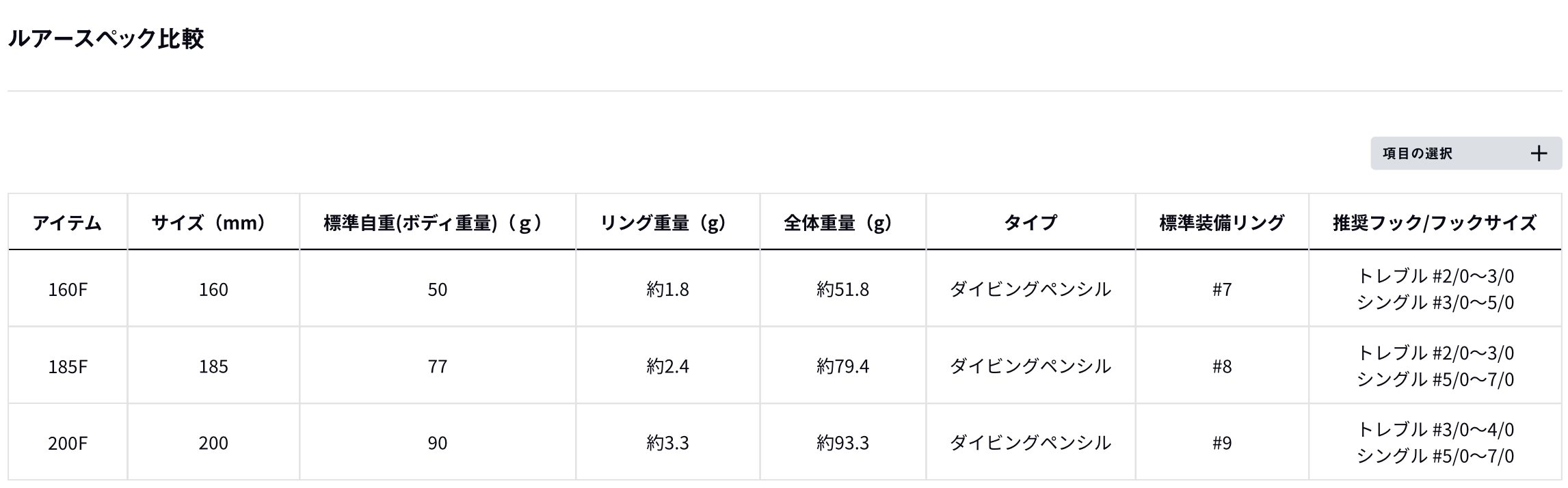
Task: Select the 185F item row
Action: [x=68, y=366]
